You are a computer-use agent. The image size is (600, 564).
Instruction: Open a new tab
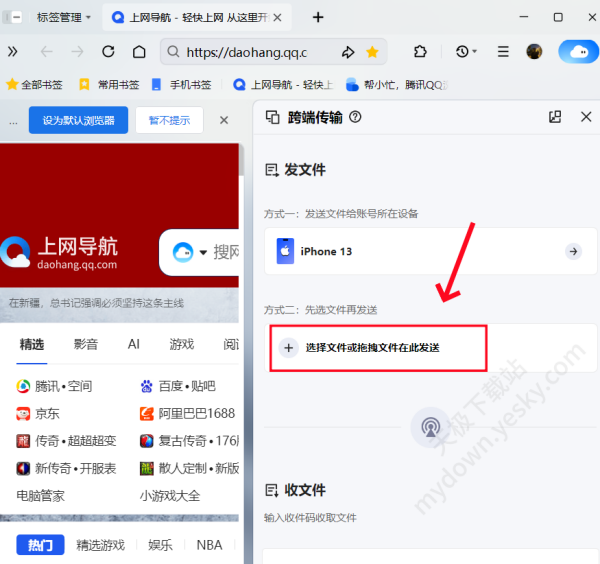(318, 17)
